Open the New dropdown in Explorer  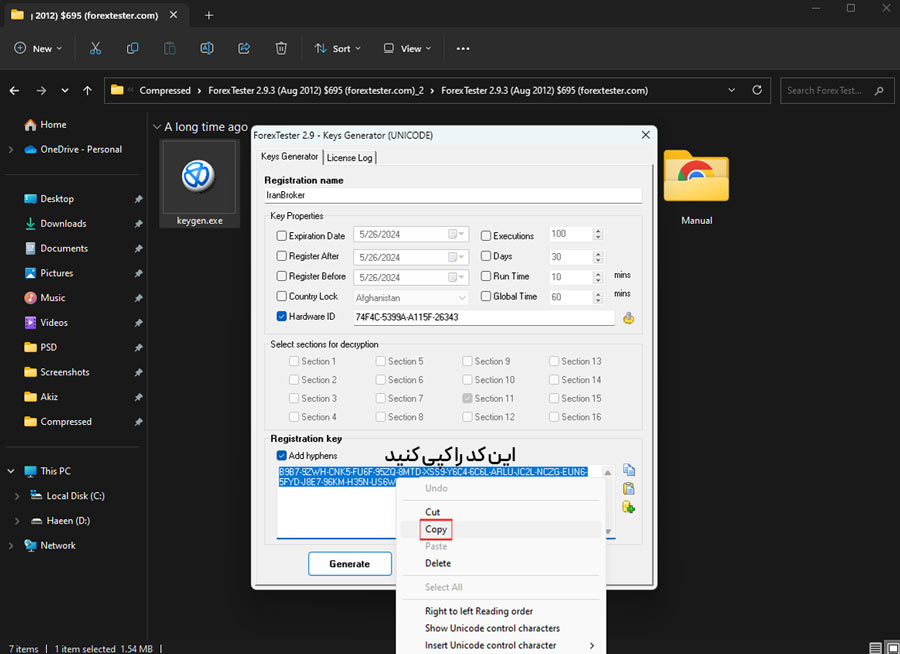coord(38,49)
